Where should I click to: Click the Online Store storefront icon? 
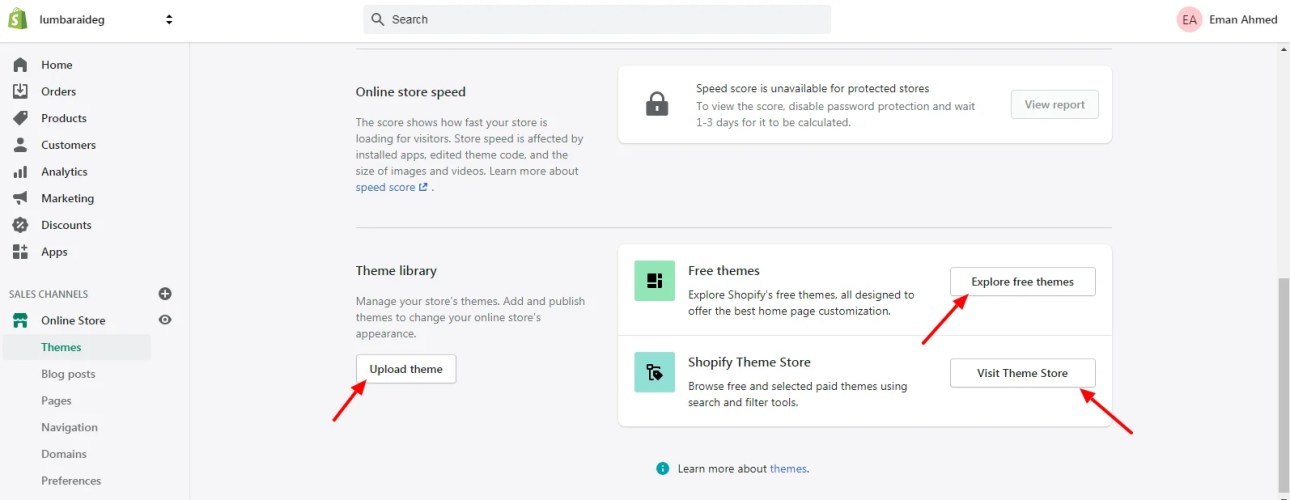click(20, 321)
